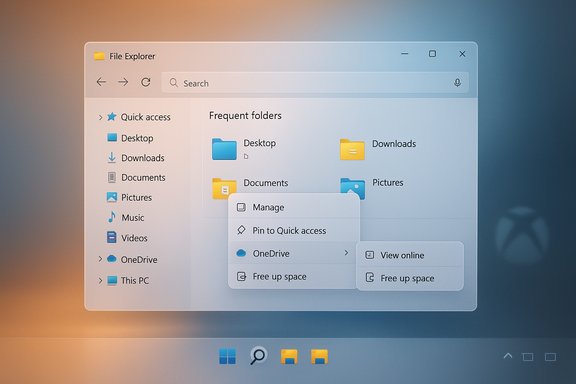Click the This PC monitor icon

point(112,280)
